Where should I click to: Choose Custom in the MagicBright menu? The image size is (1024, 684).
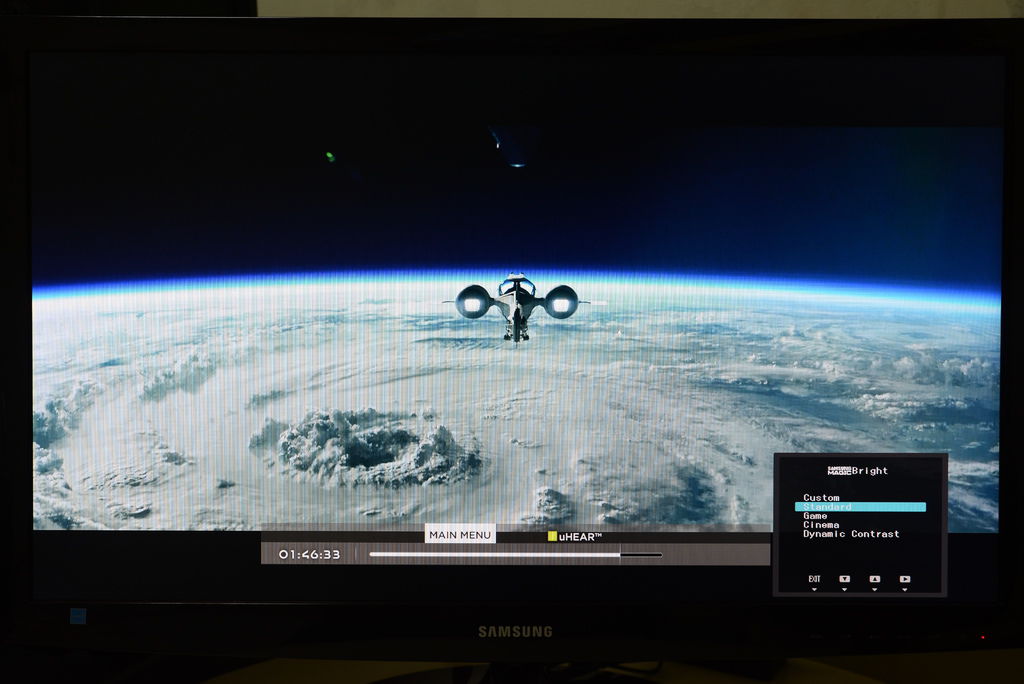[821, 497]
